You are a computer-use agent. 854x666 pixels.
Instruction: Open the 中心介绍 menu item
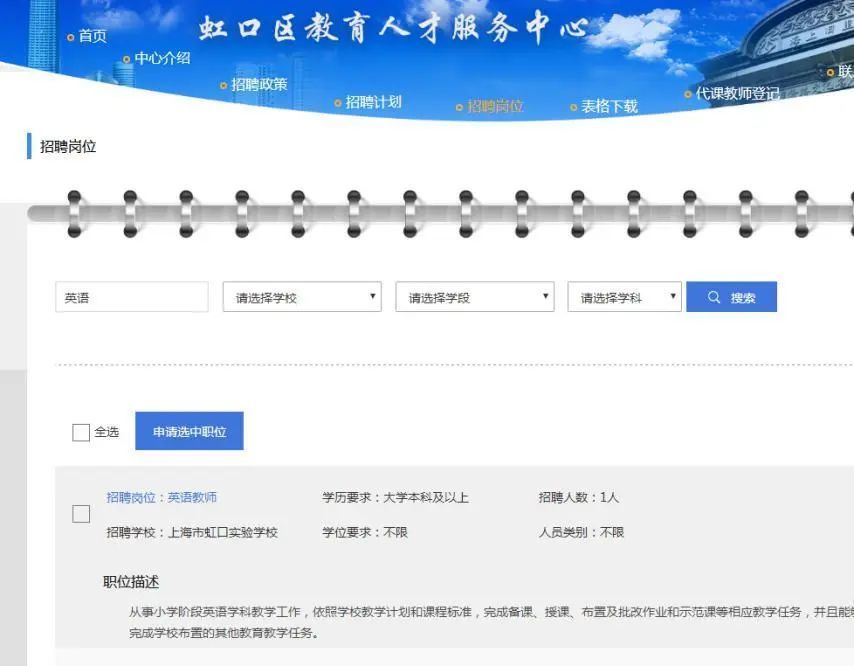click(x=162, y=58)
